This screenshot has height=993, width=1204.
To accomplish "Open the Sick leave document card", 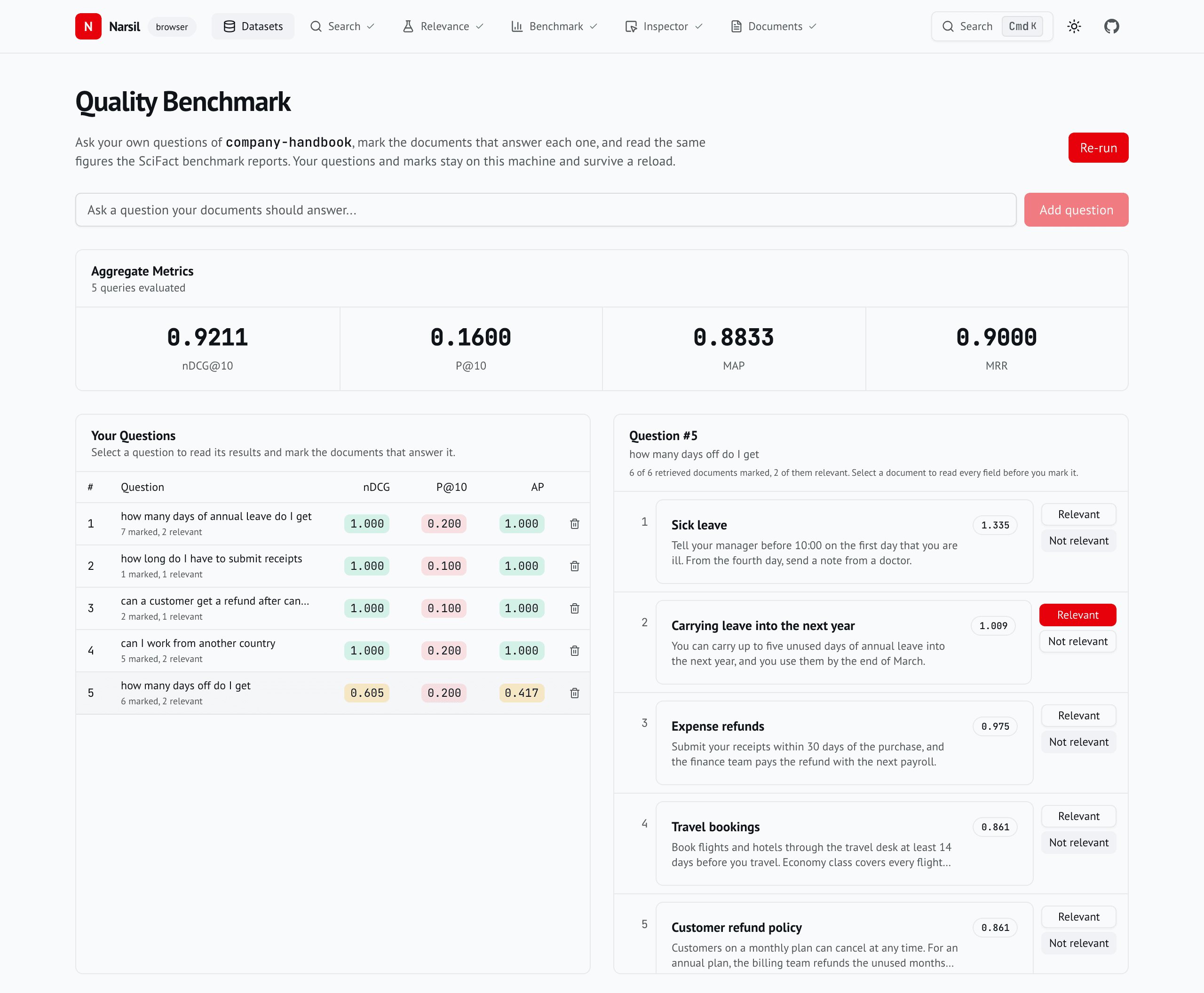I will [844, 542].
